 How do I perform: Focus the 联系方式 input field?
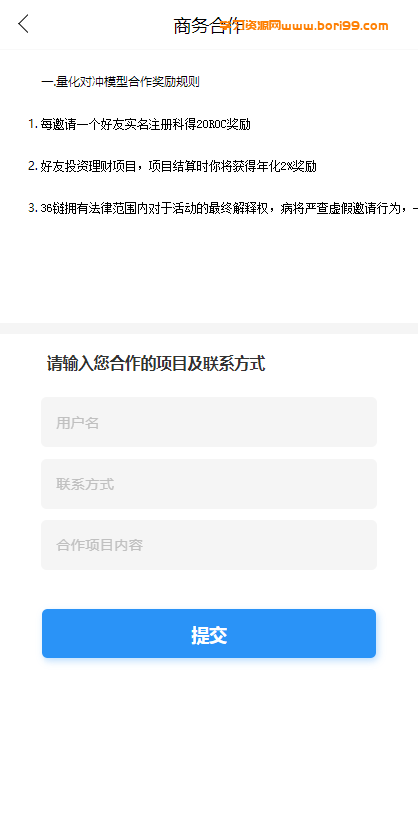pos(209,484)
